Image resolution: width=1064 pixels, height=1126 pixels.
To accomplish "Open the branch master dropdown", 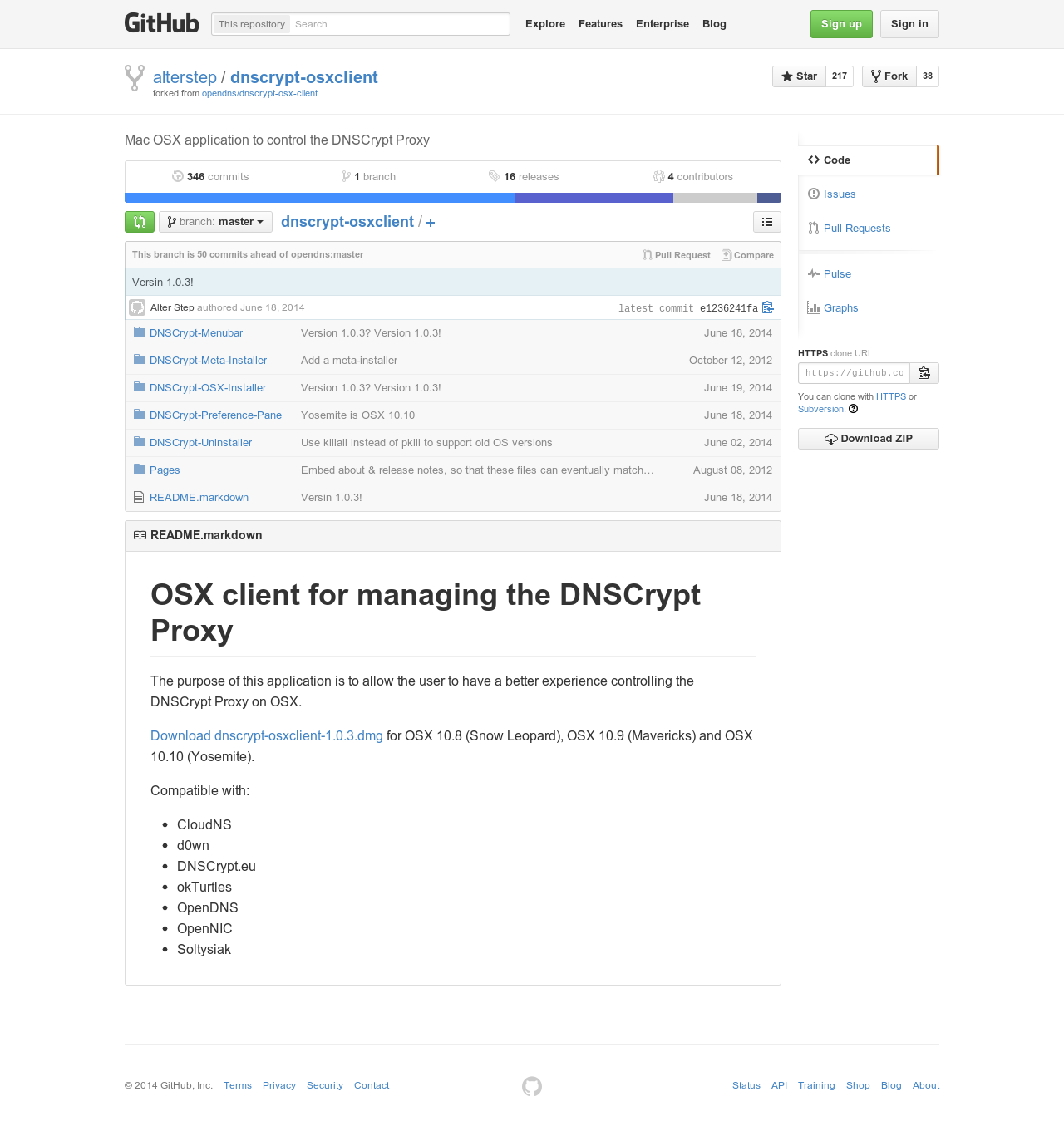I will pyautogui.click(x=215, y=222).
